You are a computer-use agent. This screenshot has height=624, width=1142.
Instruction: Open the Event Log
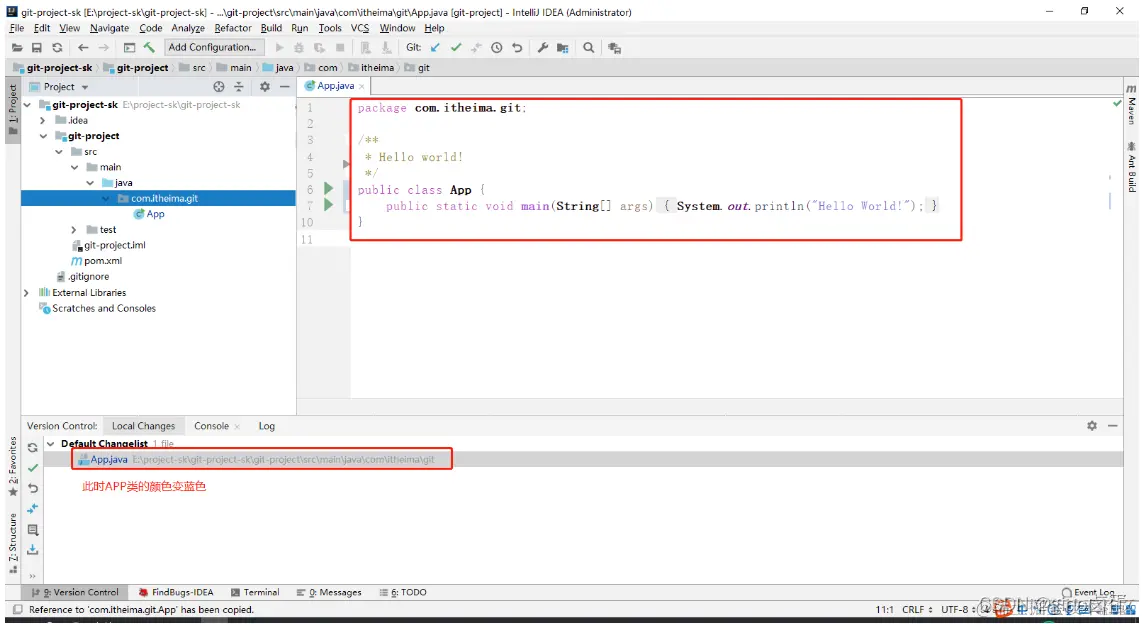1088,593
